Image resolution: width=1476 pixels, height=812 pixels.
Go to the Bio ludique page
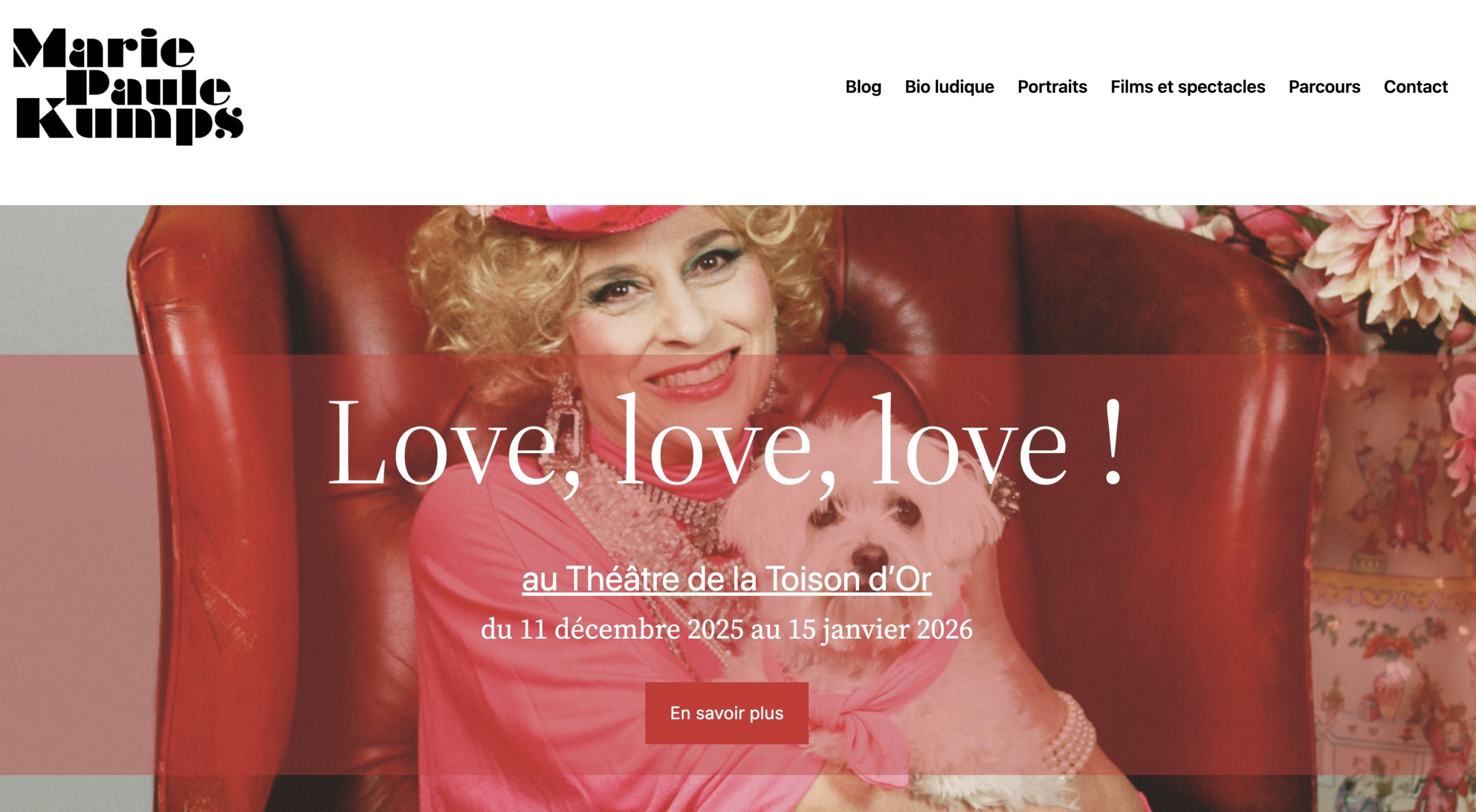click(949, 86)
